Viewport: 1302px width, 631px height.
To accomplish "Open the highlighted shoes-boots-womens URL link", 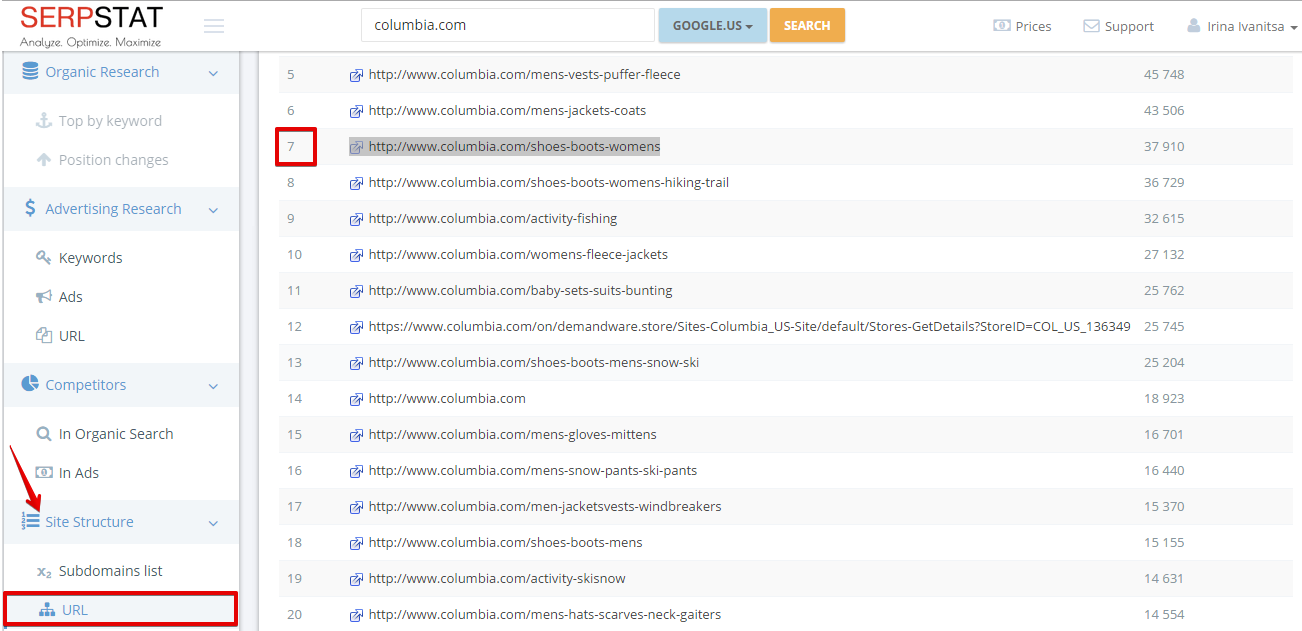I will 514,147.
